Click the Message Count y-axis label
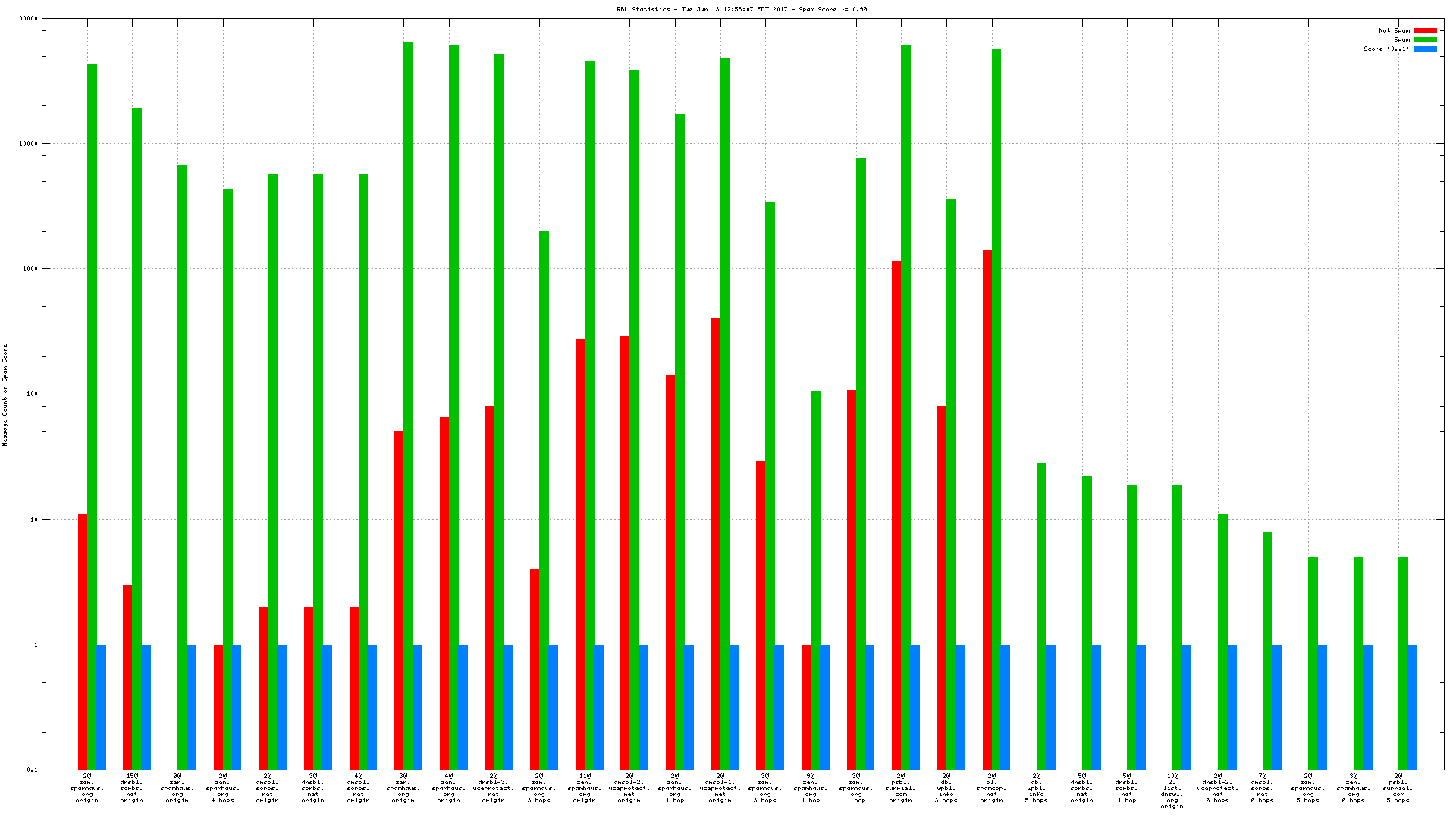Screen dimensions: 1456x819 click(x=5, y=394)
